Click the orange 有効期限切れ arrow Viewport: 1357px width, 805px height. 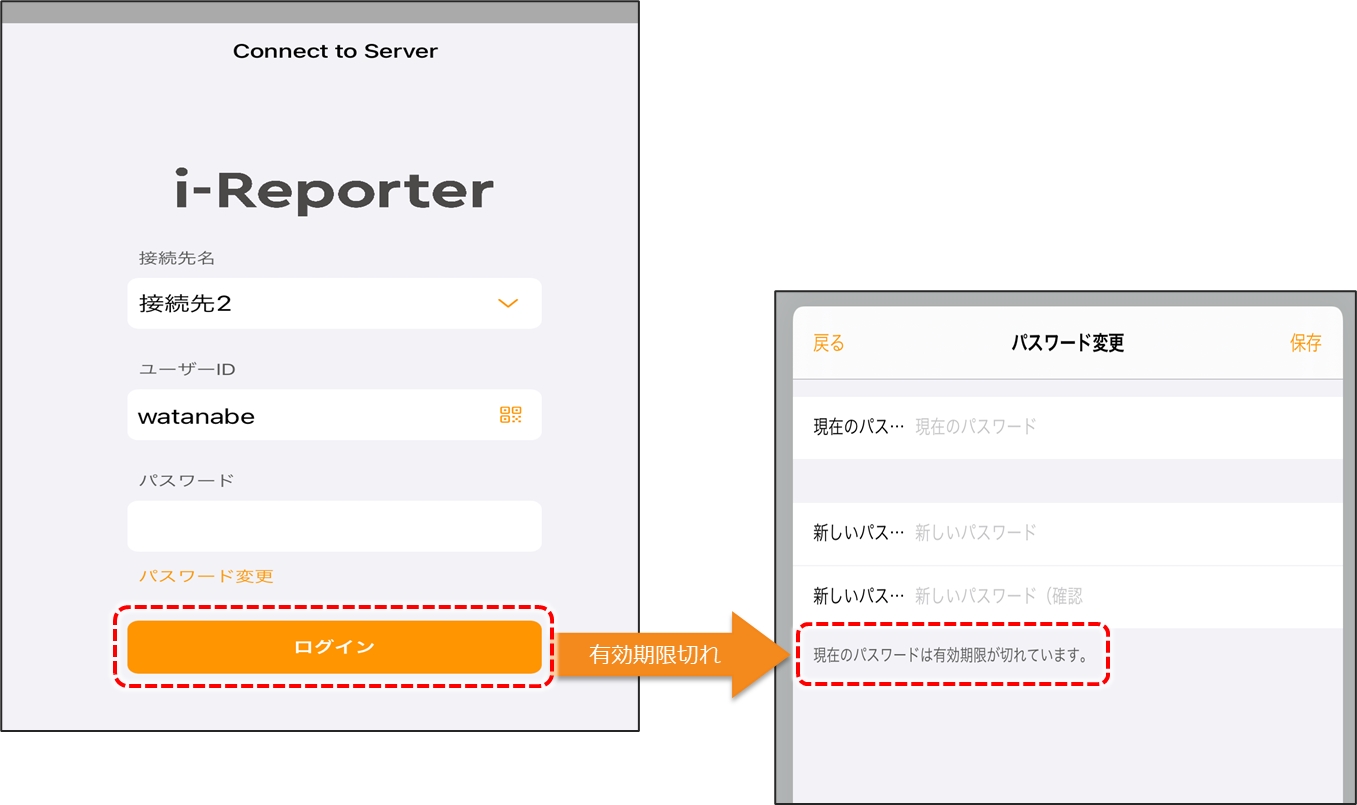(x=660, y=655)
